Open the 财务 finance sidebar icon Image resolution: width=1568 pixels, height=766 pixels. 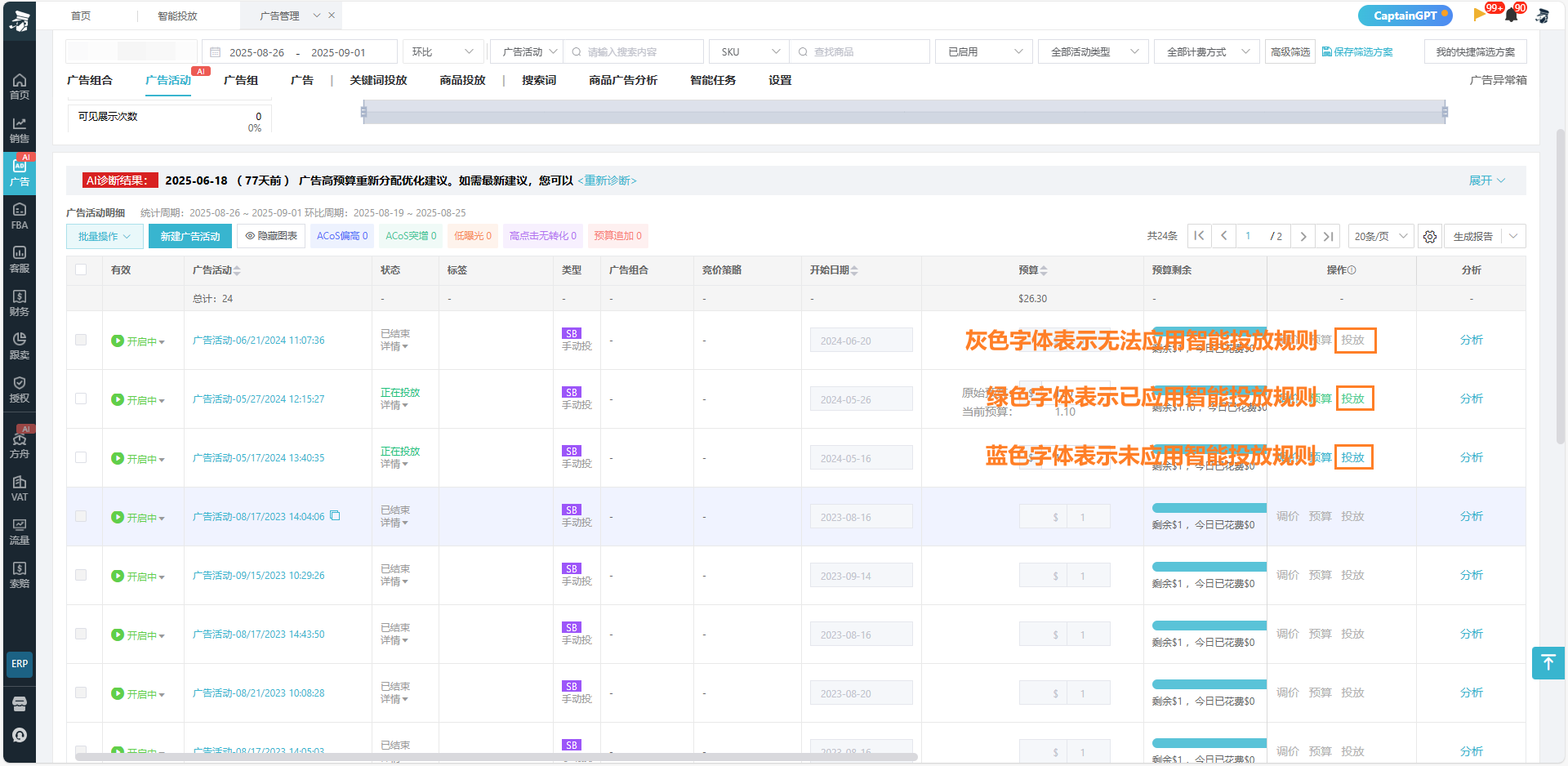click(x=20, y=302)
